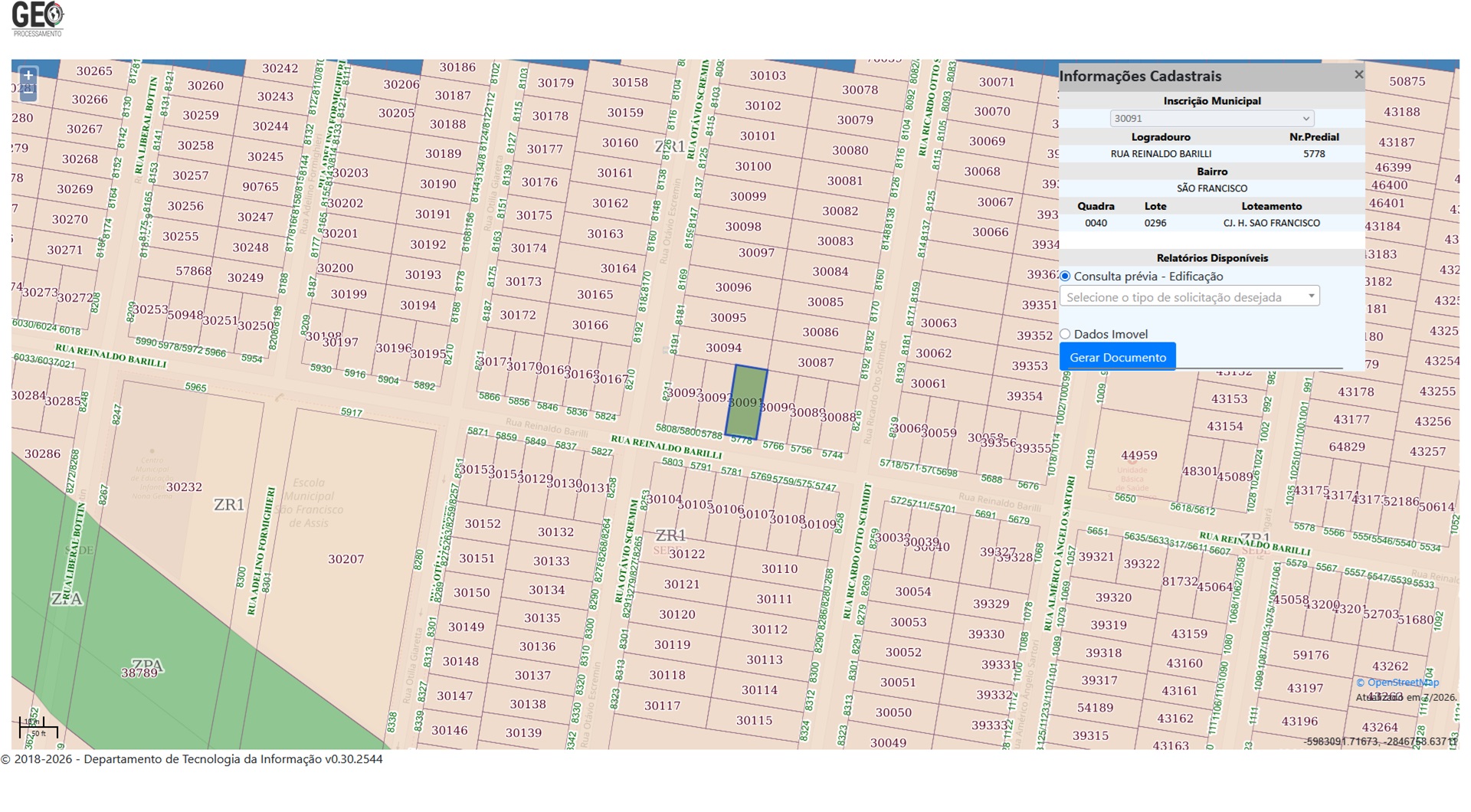Click lot 43197 on the map
1471x812 pixels.
tap(1306, 688)
